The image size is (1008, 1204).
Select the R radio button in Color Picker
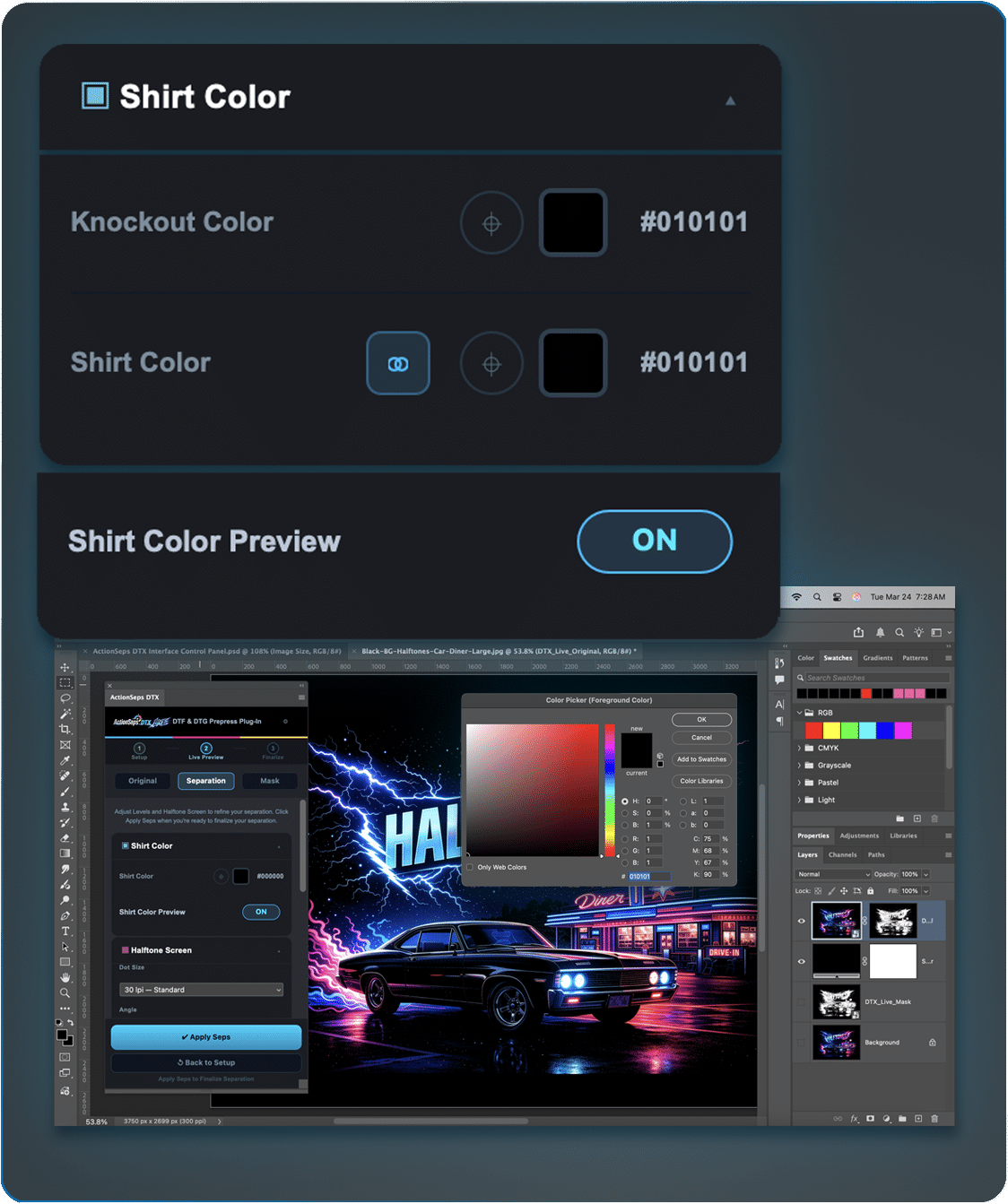coord(625,839)
